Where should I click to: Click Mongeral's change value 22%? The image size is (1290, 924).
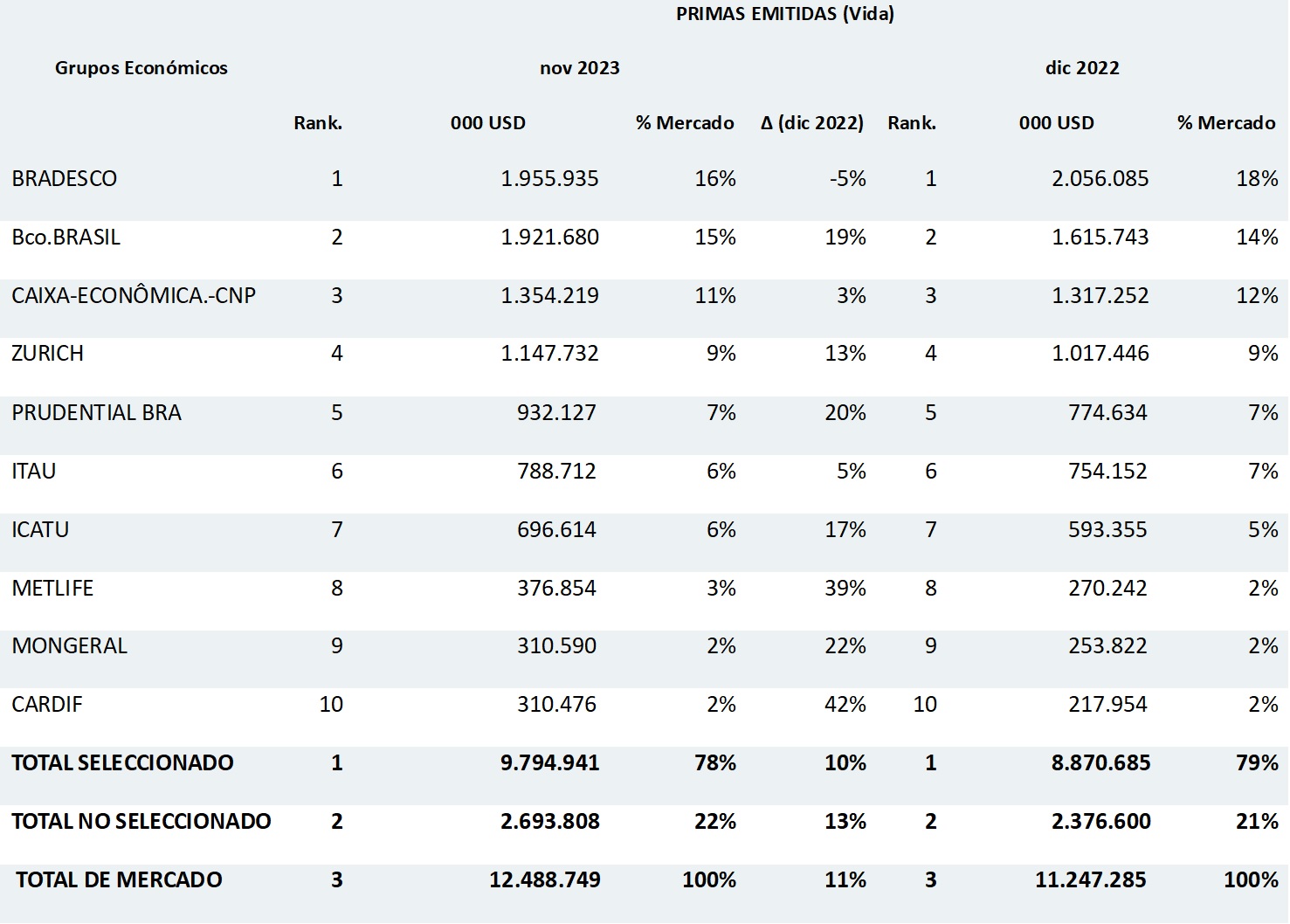845,645
